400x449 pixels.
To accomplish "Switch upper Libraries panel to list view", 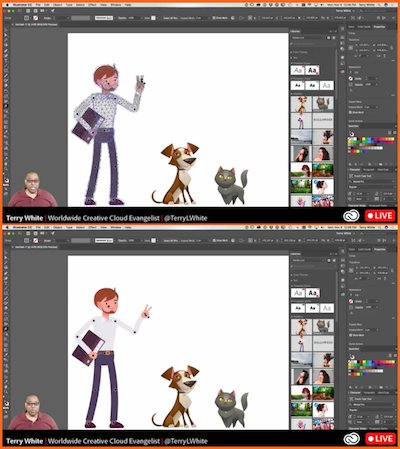I will (x=334, y=38).
